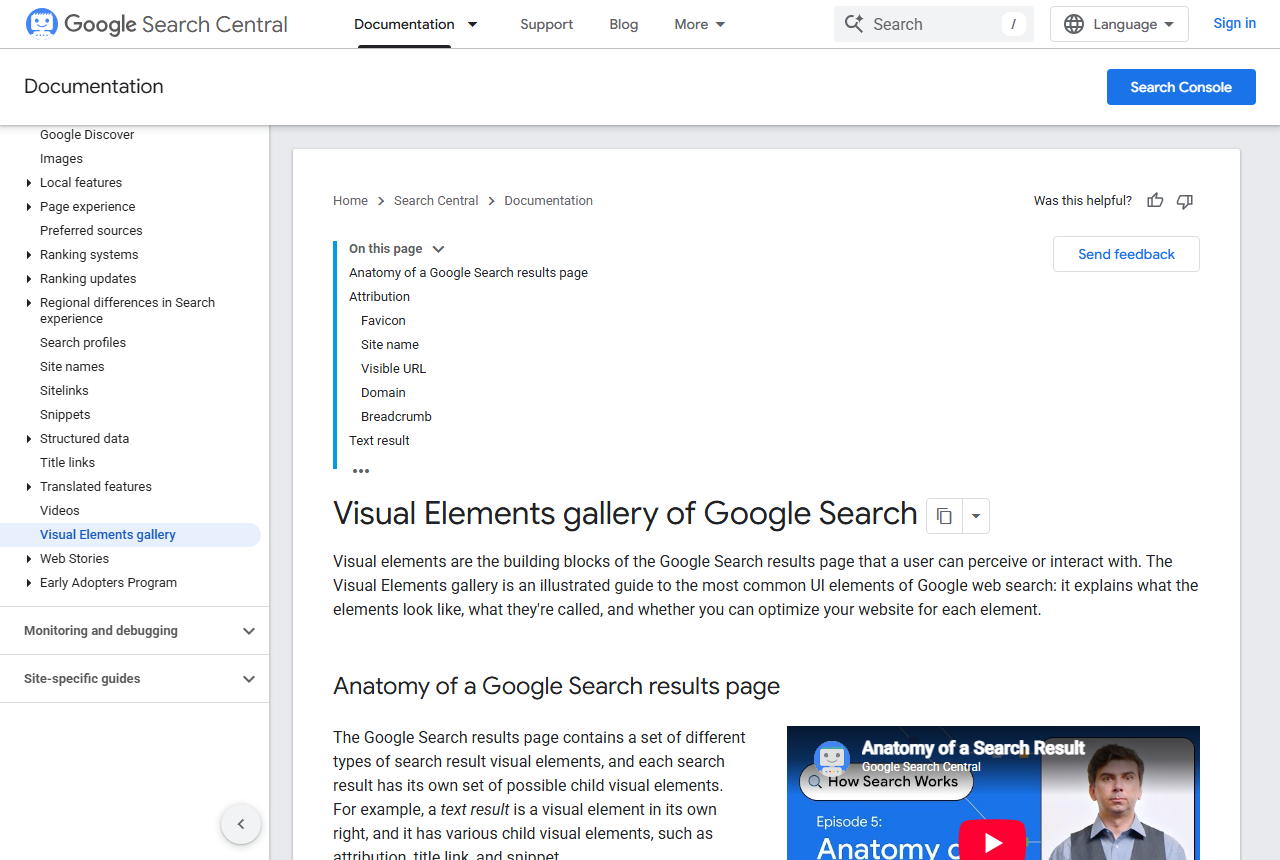Click the thumbs up helpful icon
Screen dimensions: 1280x860
(x=1155, y=201)
